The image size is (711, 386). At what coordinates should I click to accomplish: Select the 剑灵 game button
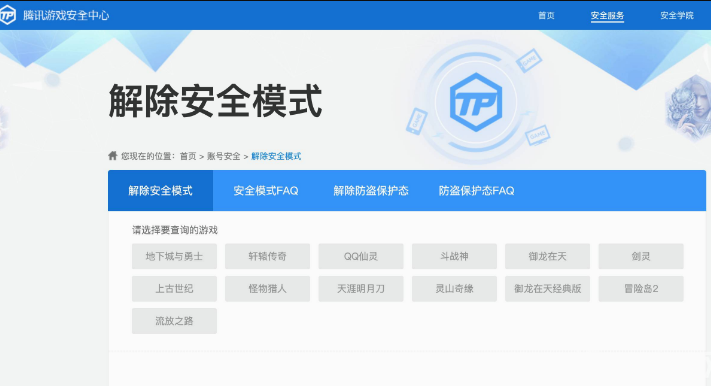tap(641, 256)
